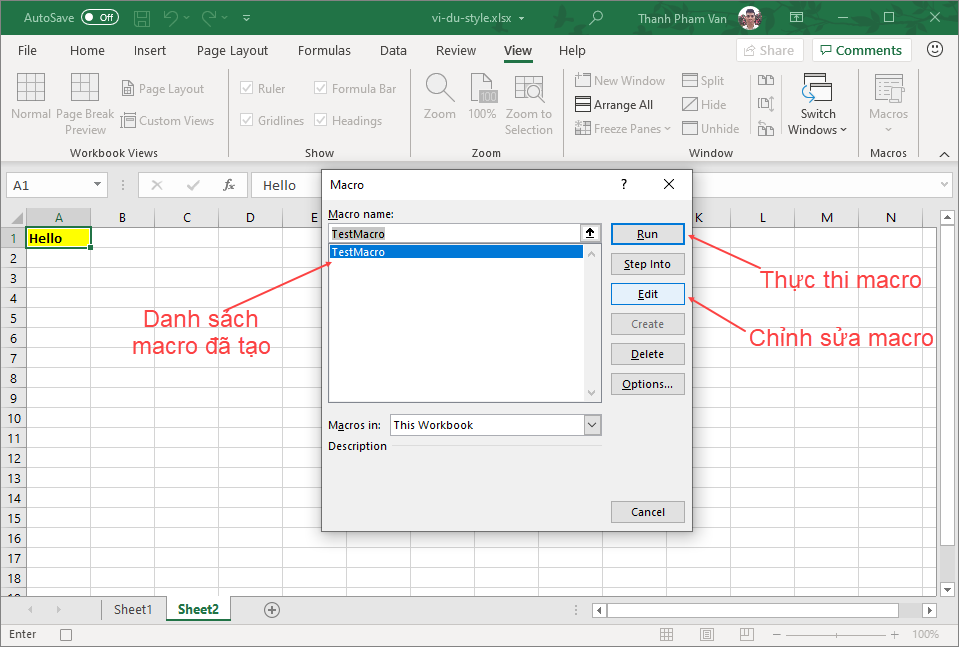Toggle AutoSave switch
The image size is (959, 647).
(100, 17)
